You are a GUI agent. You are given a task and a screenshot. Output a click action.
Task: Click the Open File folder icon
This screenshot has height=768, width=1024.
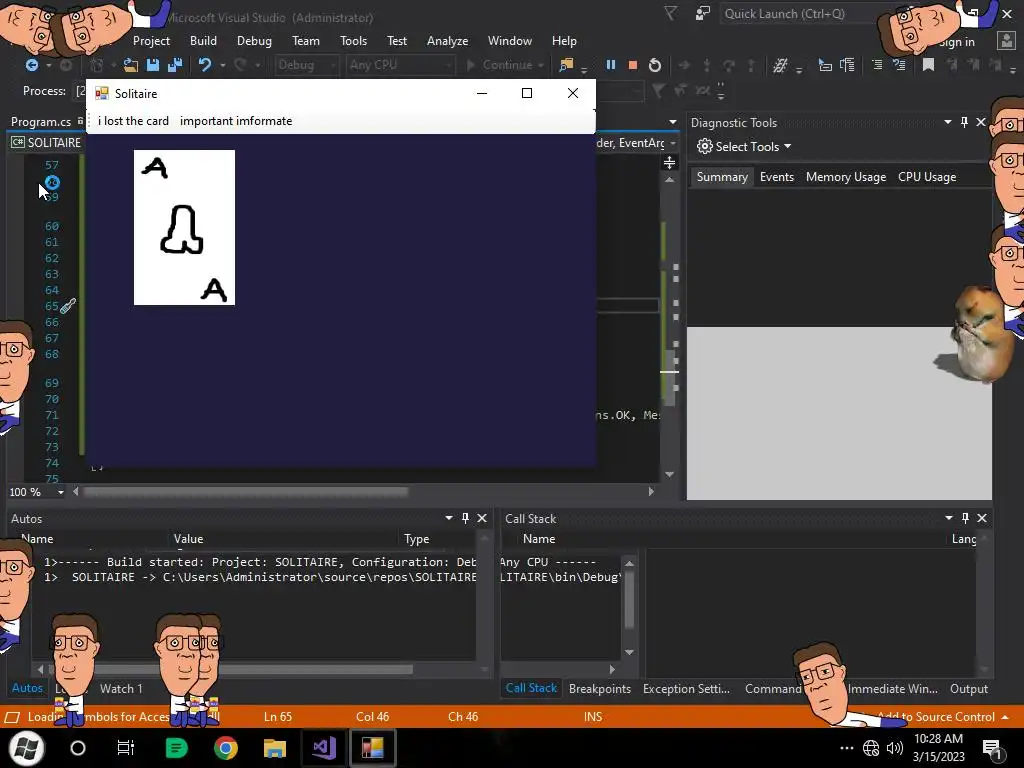pyautogui.click(x=131, y=65)
